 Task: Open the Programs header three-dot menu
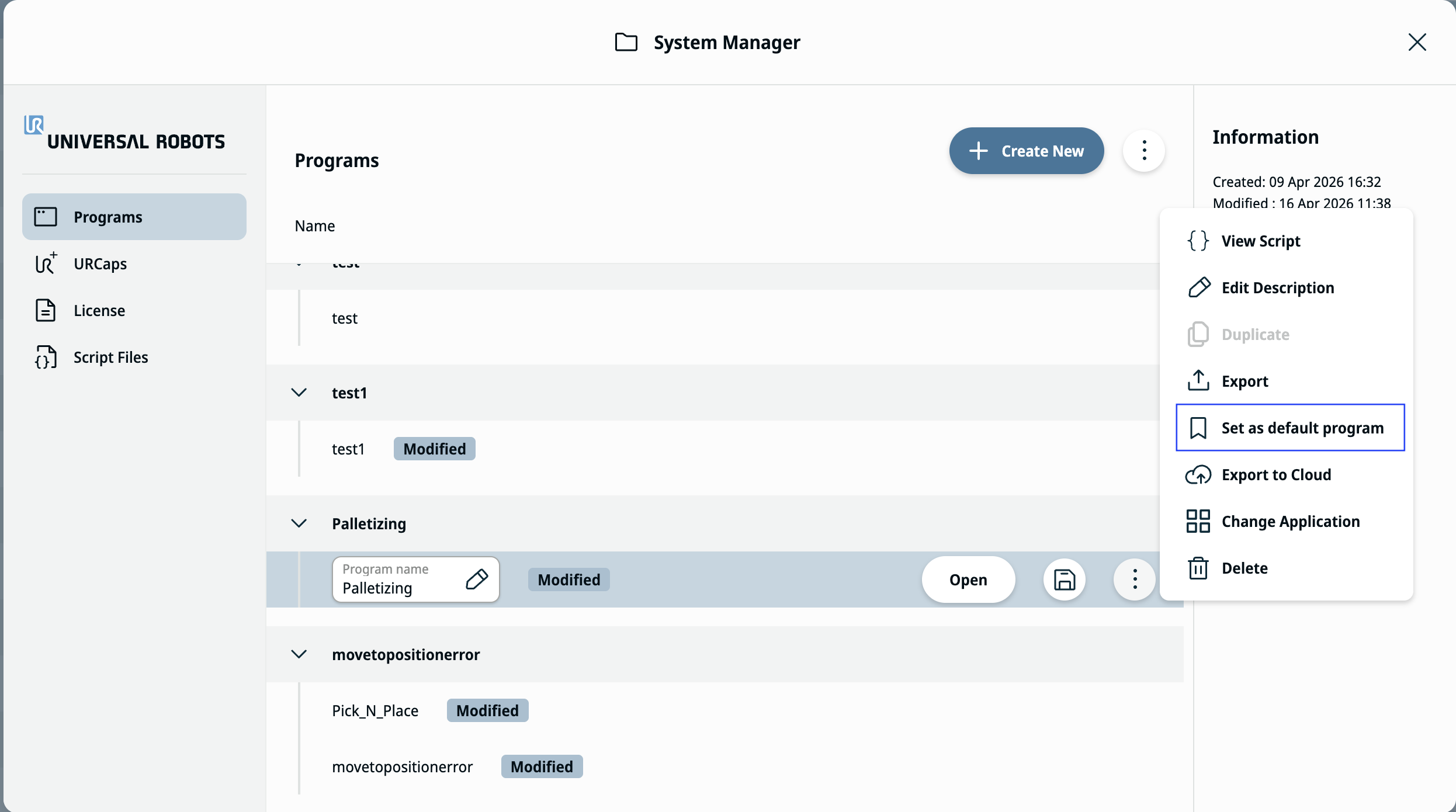coord(1144,151)
